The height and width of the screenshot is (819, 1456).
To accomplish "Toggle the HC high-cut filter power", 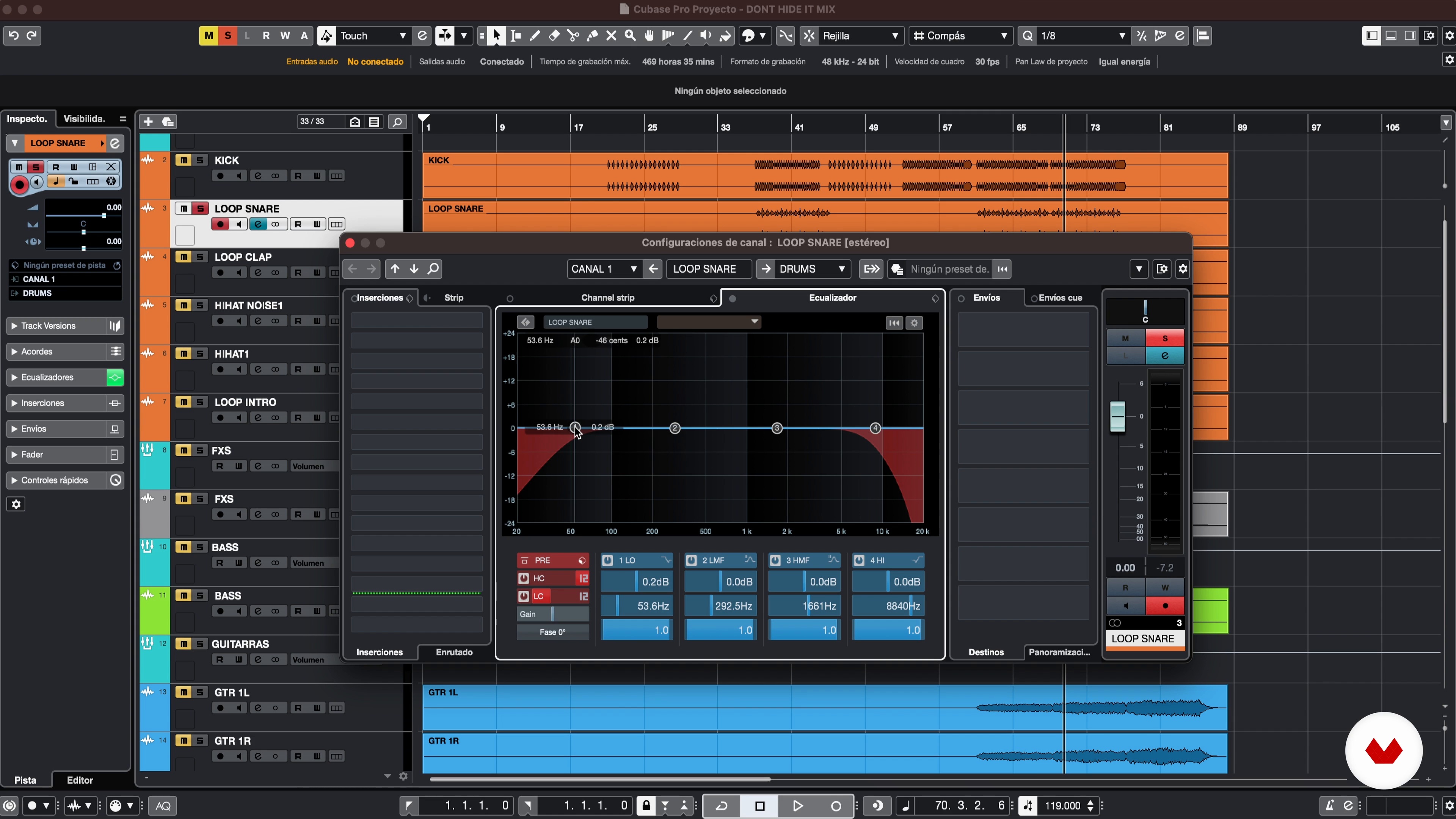I will click(523, 578).
